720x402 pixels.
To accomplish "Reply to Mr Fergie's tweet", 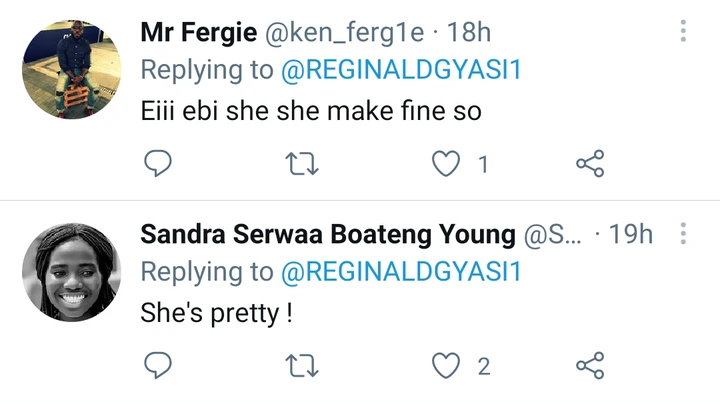I will pyautogui.click(x=159, y=163).
